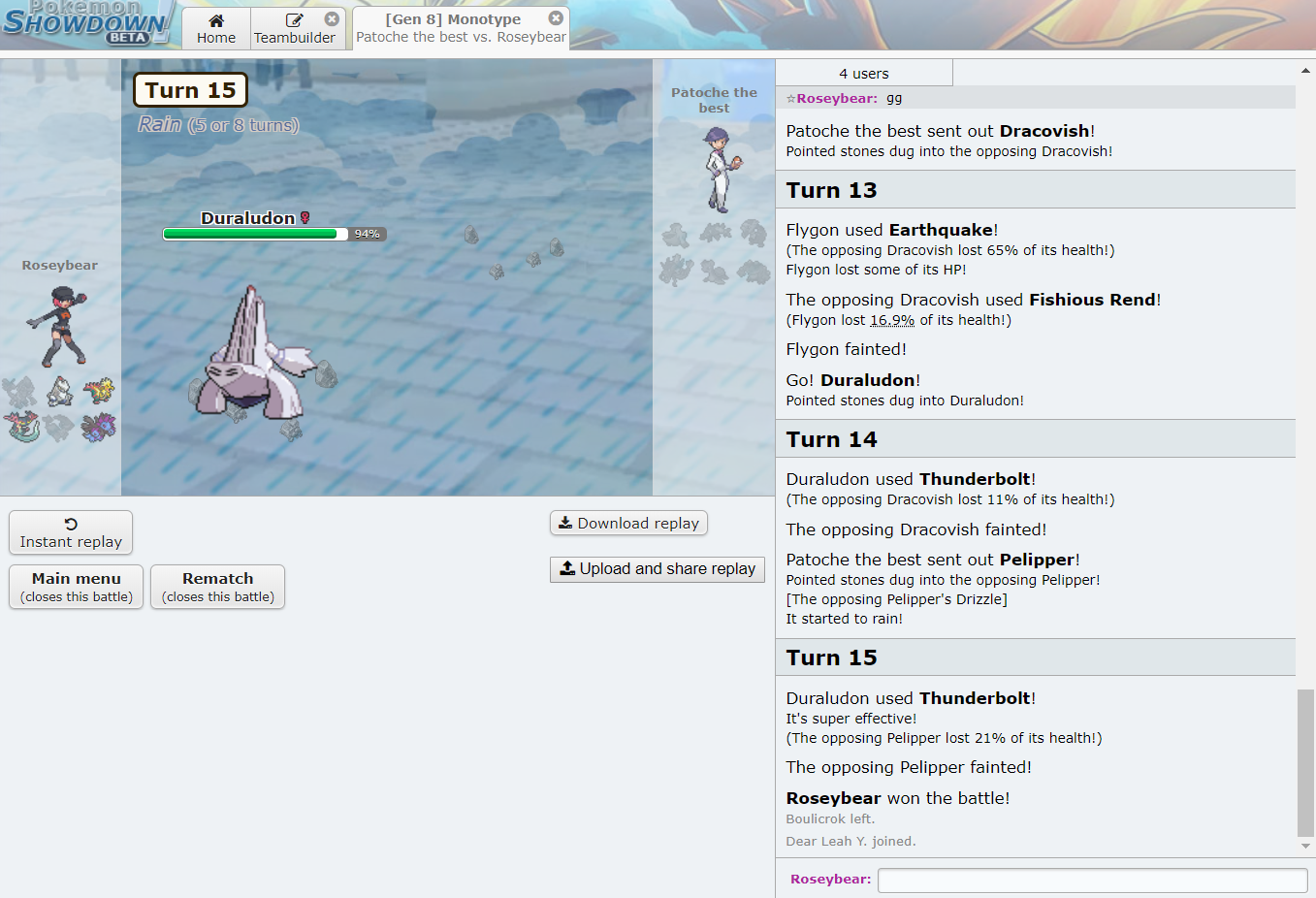This screenshot has height=898, width=1316.
Task: Open the Teambuilder tab
Action: click(295, 28)
